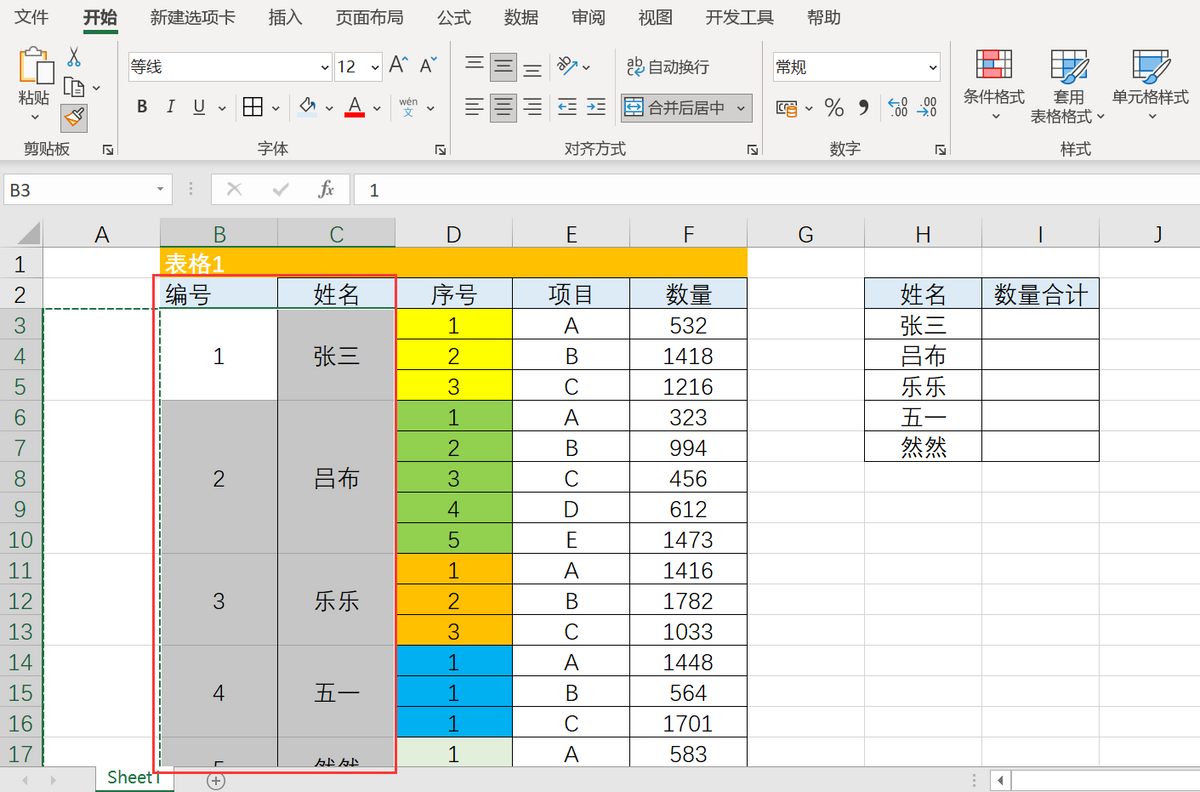Click the formula bar cancel X button
This screenshot has width=1200, height=792.
pyautogui.click(x=234, y=189)
